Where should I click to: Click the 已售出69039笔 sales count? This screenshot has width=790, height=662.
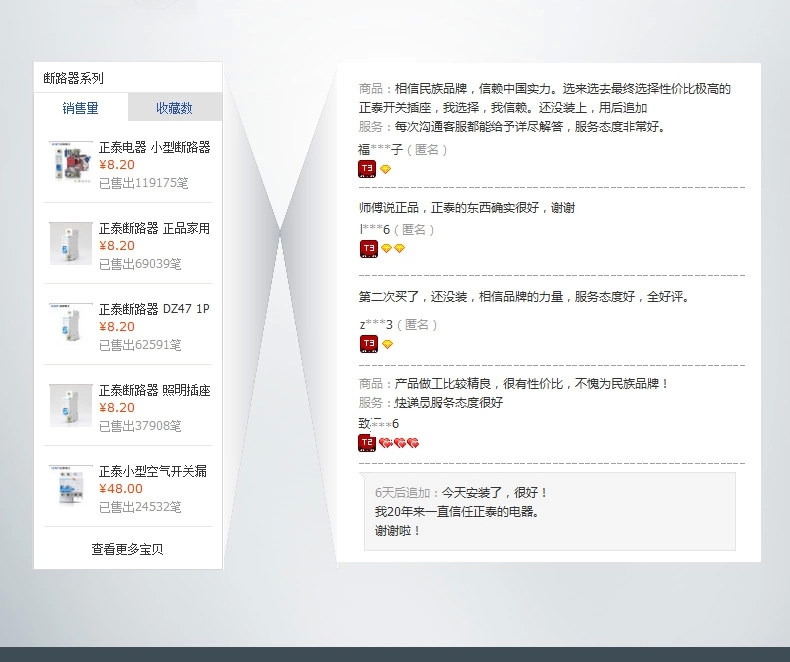(140, 264)
